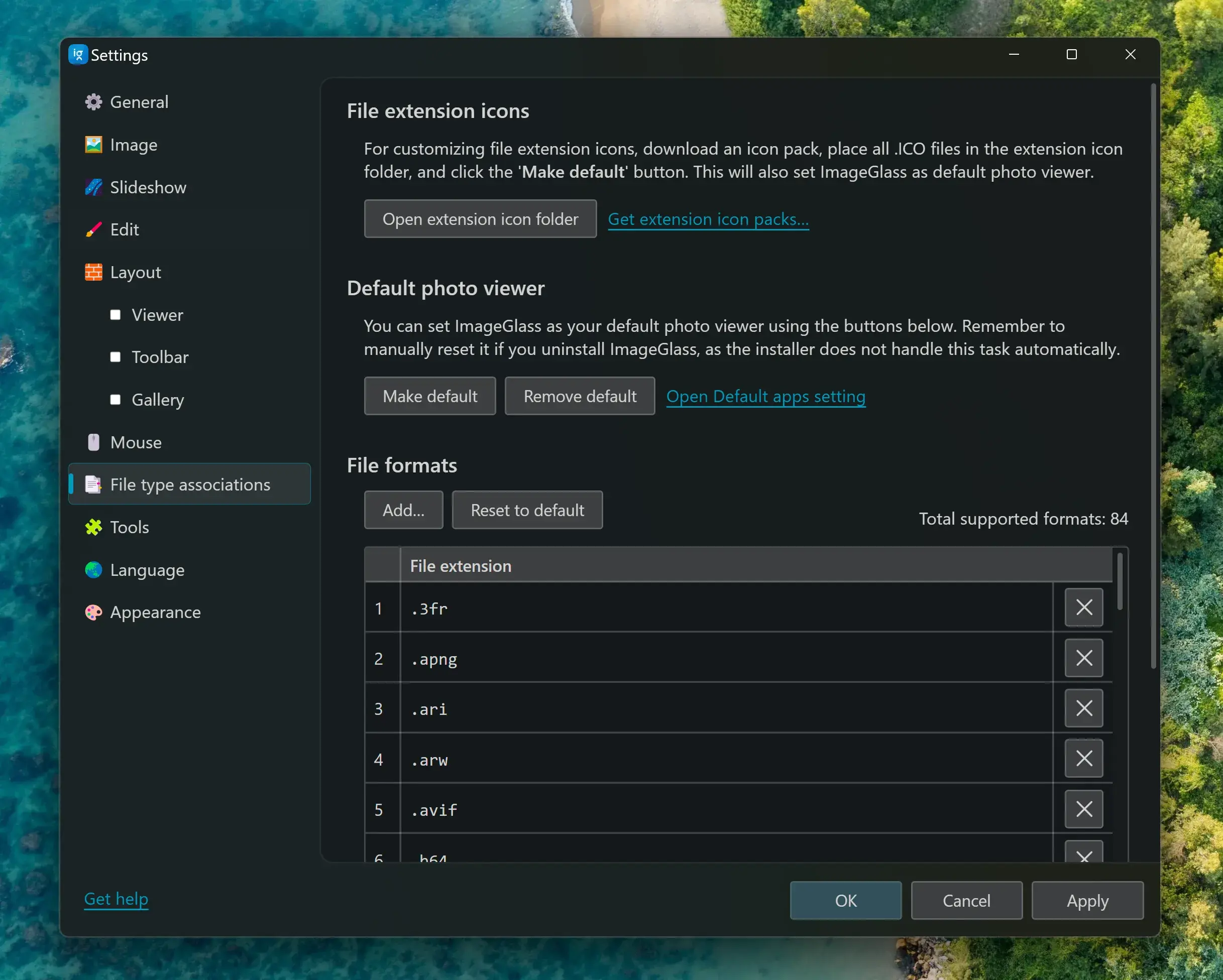Click the Language globe icon
This screenshot has width=1223, height=980.
point(93,569)
